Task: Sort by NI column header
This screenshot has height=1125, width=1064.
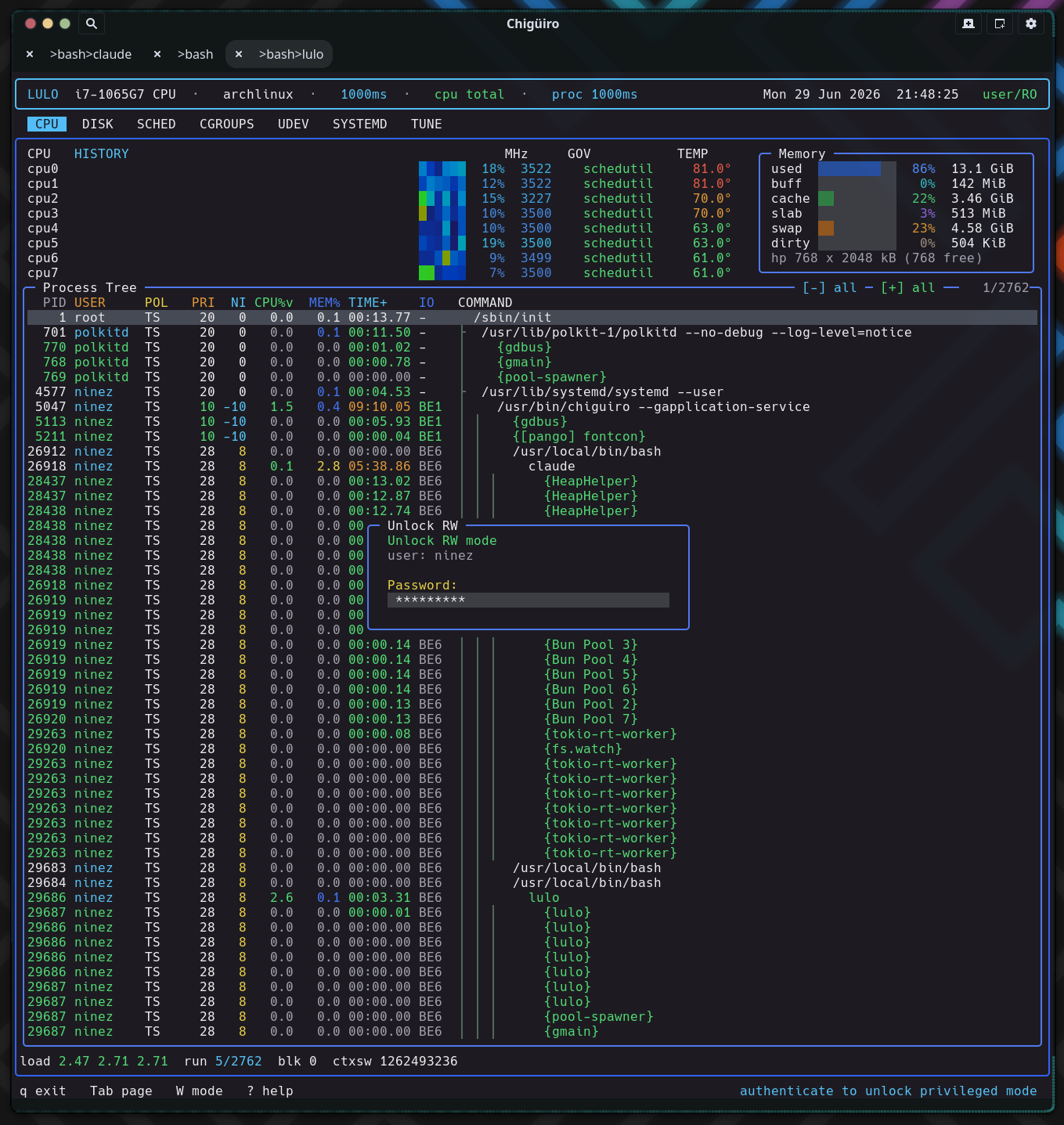Action: 239,302
